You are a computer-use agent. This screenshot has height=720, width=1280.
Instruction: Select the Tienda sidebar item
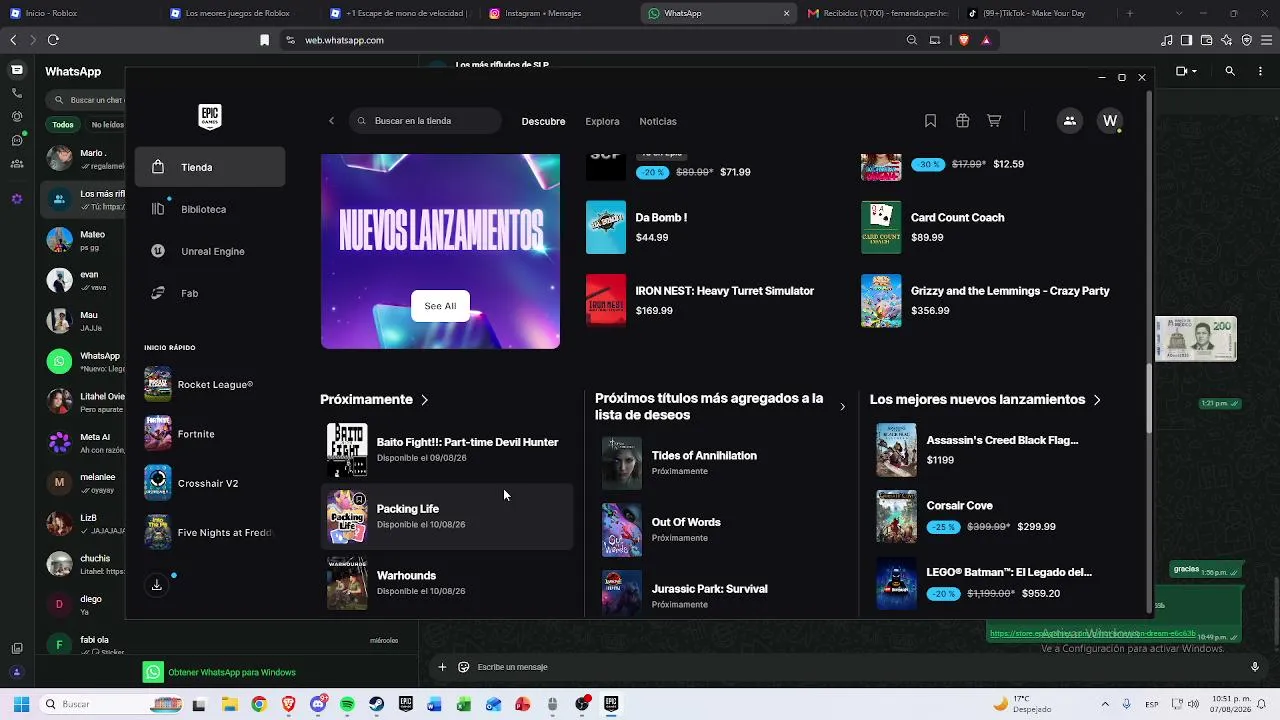[210, 167]
